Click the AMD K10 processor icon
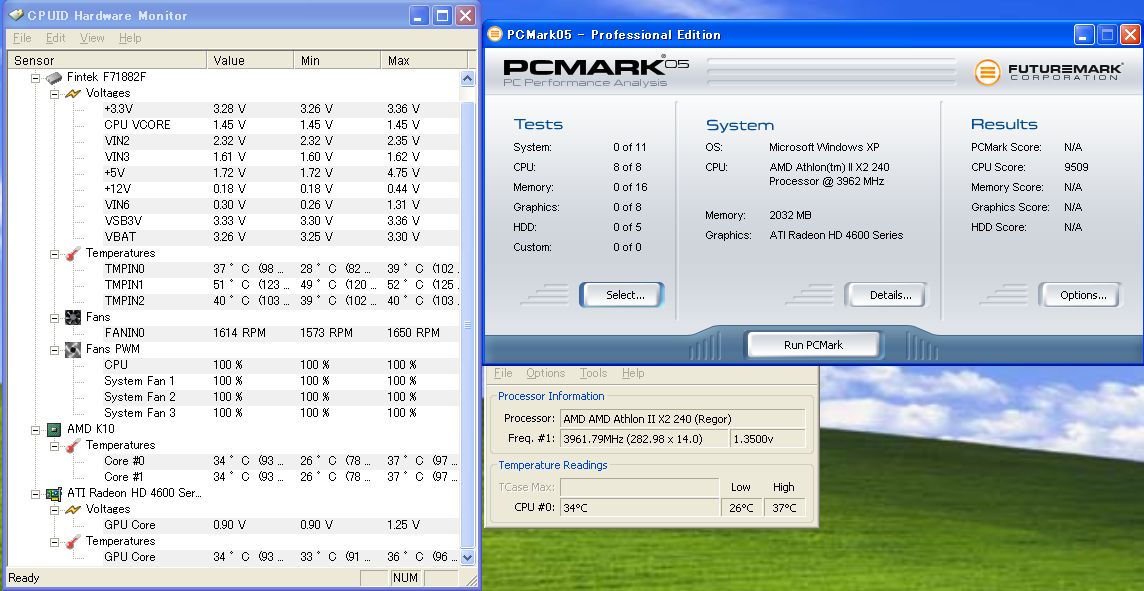Viewport: 1144px width, 591px height. 54,430
